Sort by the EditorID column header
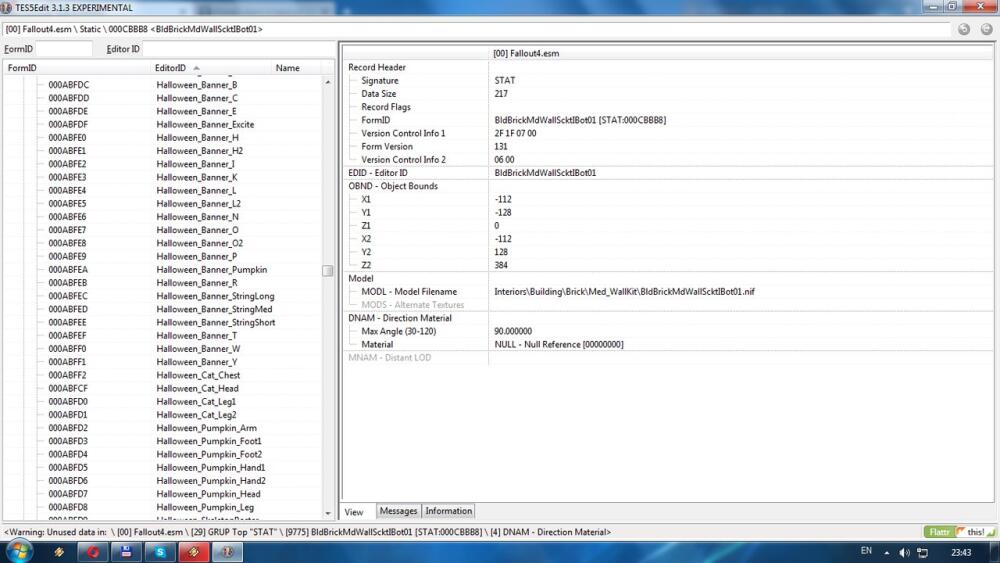This screenshot has width=1000, height=563. point(210,68)
